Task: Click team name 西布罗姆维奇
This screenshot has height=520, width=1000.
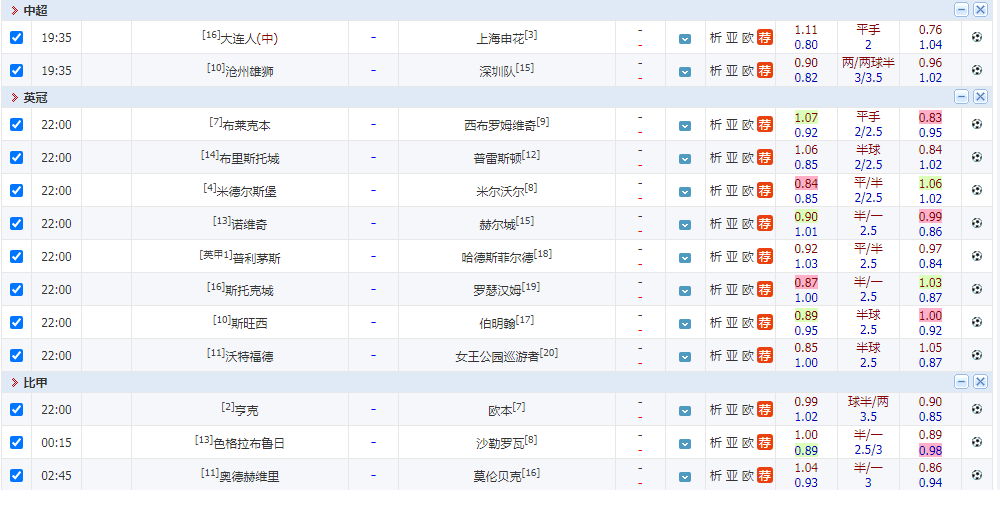Action: coord(500,126)
